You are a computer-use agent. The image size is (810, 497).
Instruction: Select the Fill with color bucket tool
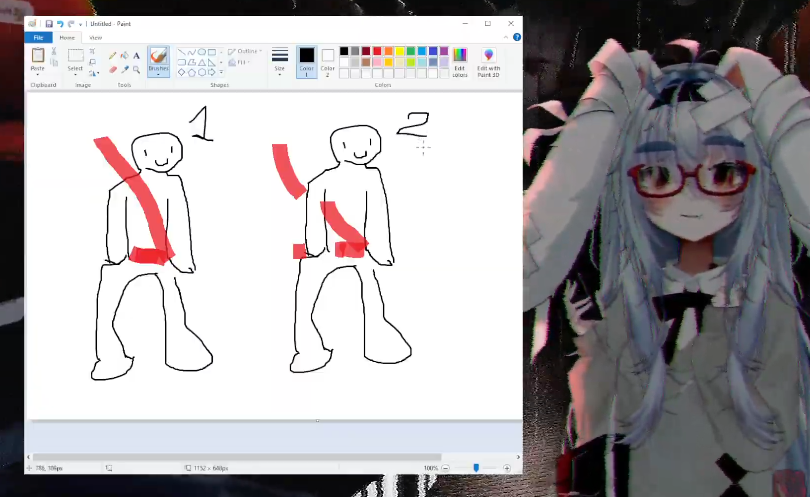click(124, 56)
